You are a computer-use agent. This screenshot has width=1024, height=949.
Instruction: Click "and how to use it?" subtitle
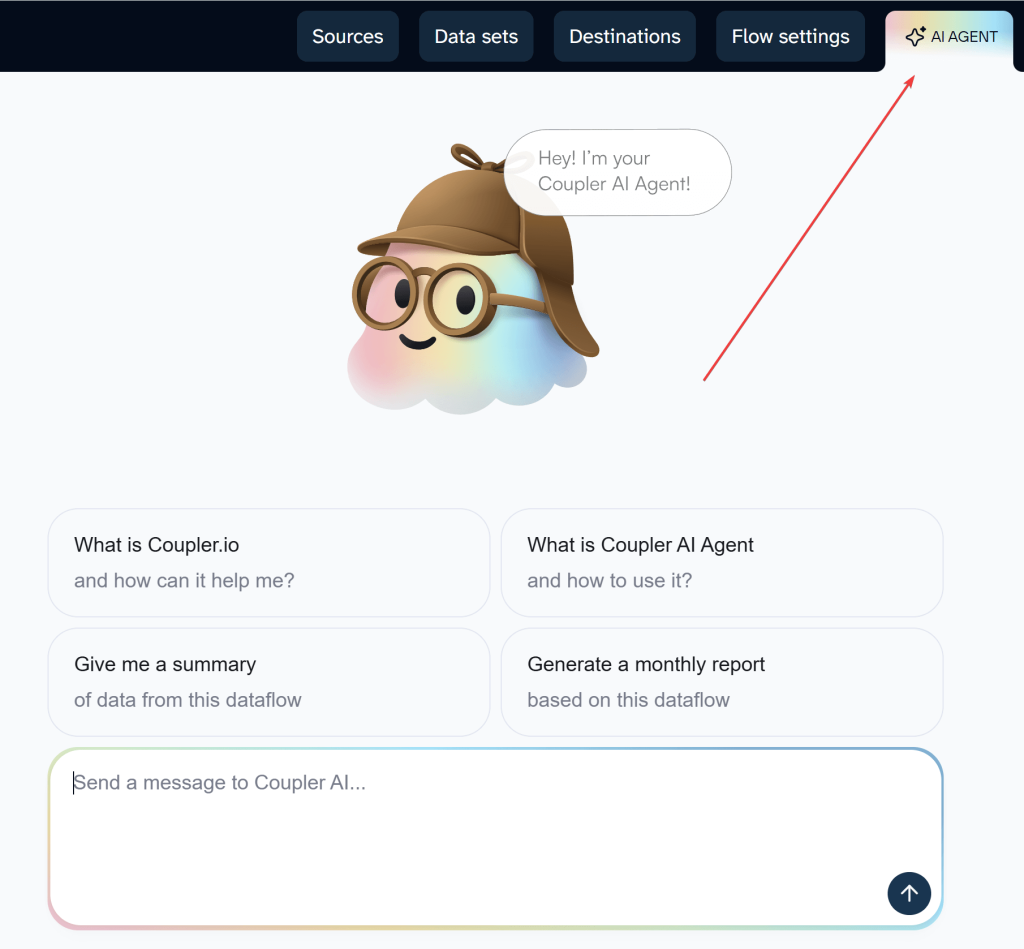(x=609, y=580)
